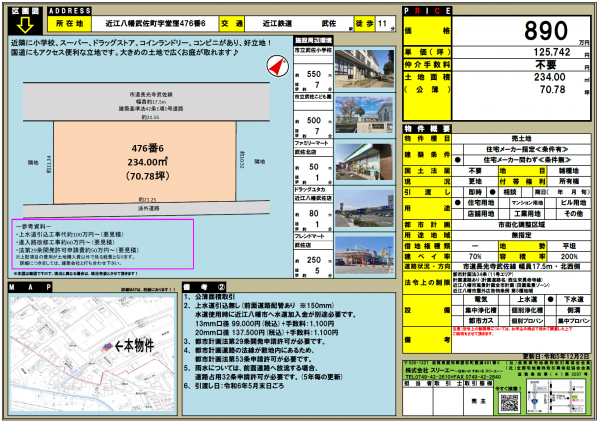Click the 売主 transaction mode cell
The width and height of the screenshot is (600, 423).
(x=478, y=401)
